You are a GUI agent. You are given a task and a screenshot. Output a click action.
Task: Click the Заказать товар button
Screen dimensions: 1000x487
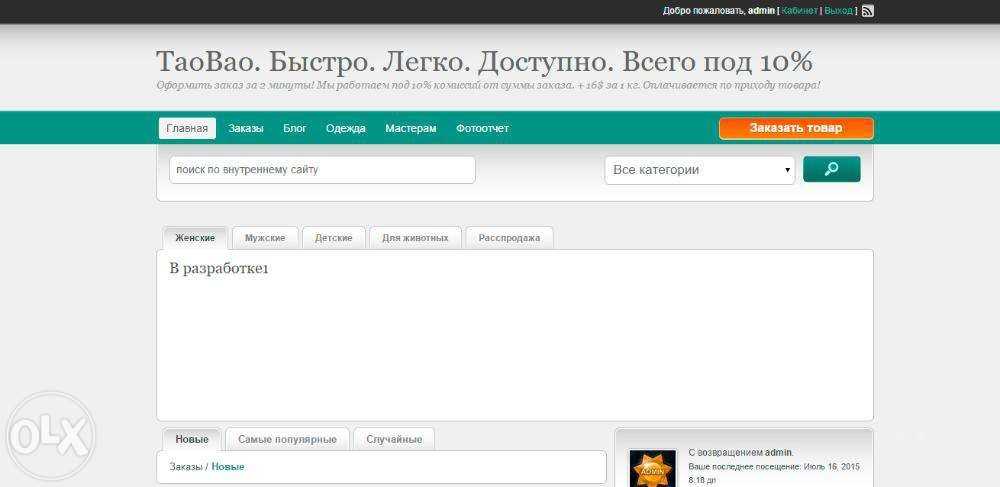coord(796,128)
